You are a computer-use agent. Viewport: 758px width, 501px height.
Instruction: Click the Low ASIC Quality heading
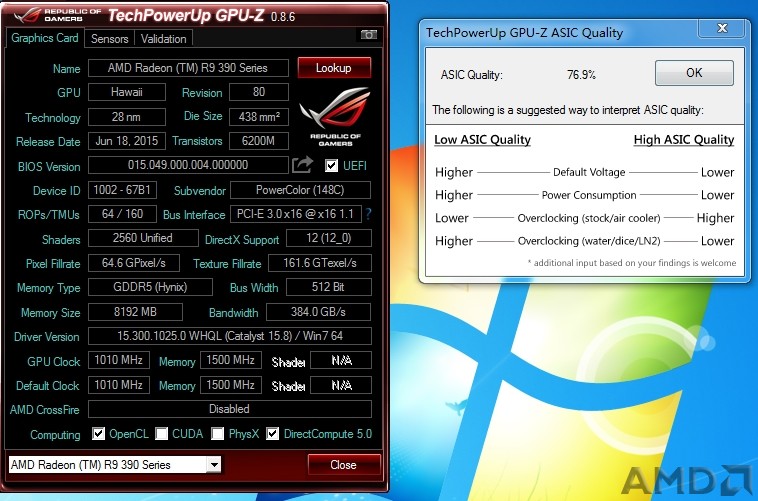pos(482,140)
